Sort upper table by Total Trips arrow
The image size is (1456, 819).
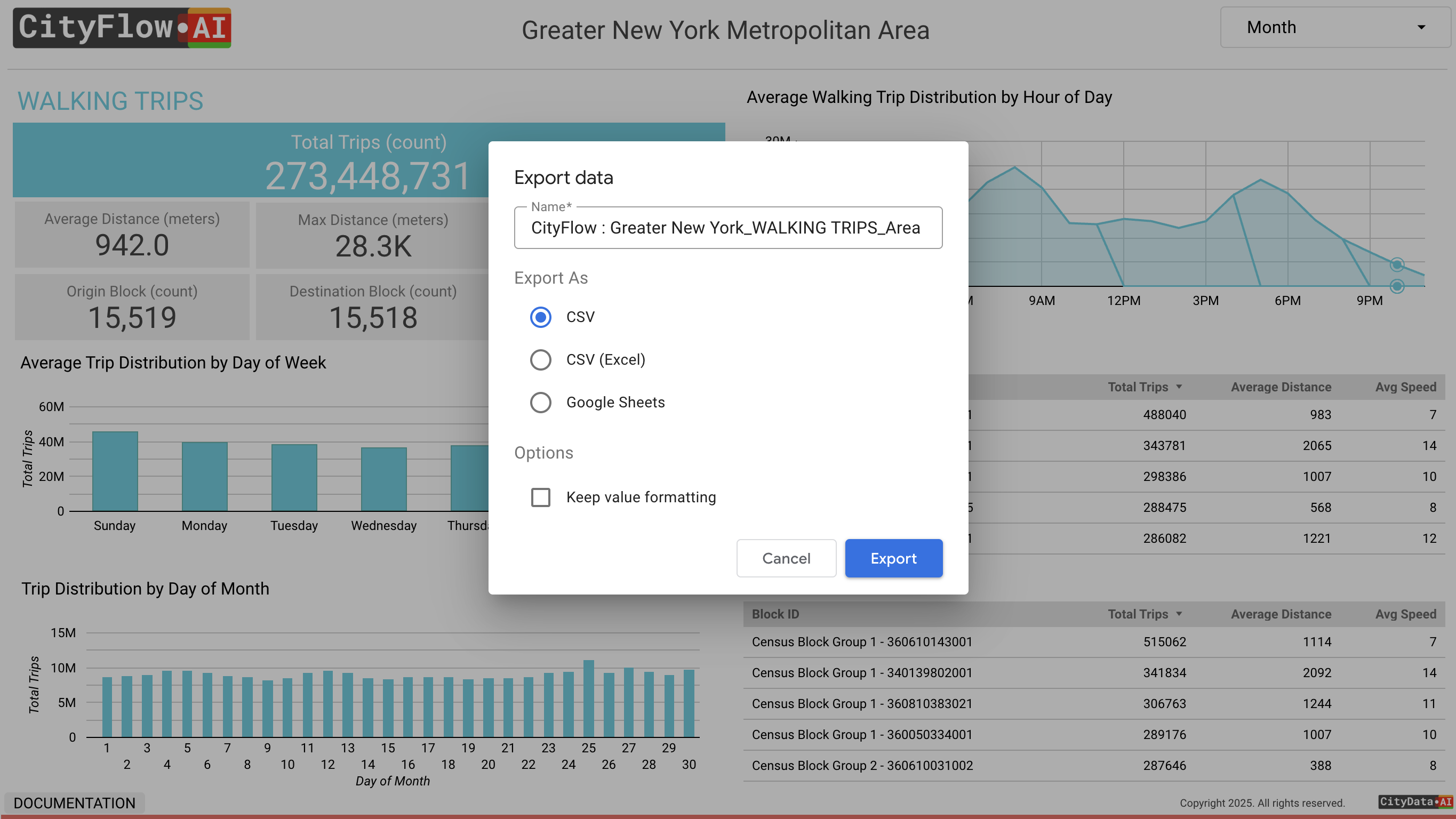coord(1179,387)
